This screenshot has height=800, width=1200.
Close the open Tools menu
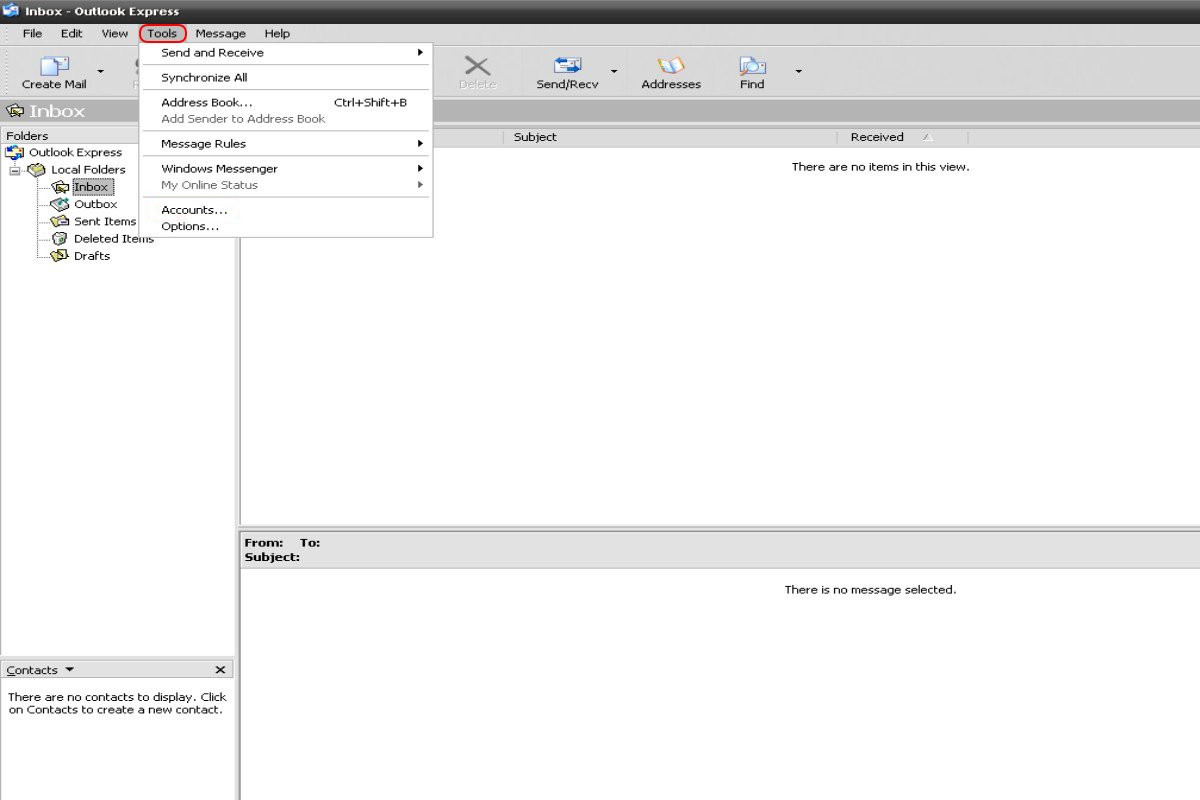[x=162, y=33]
